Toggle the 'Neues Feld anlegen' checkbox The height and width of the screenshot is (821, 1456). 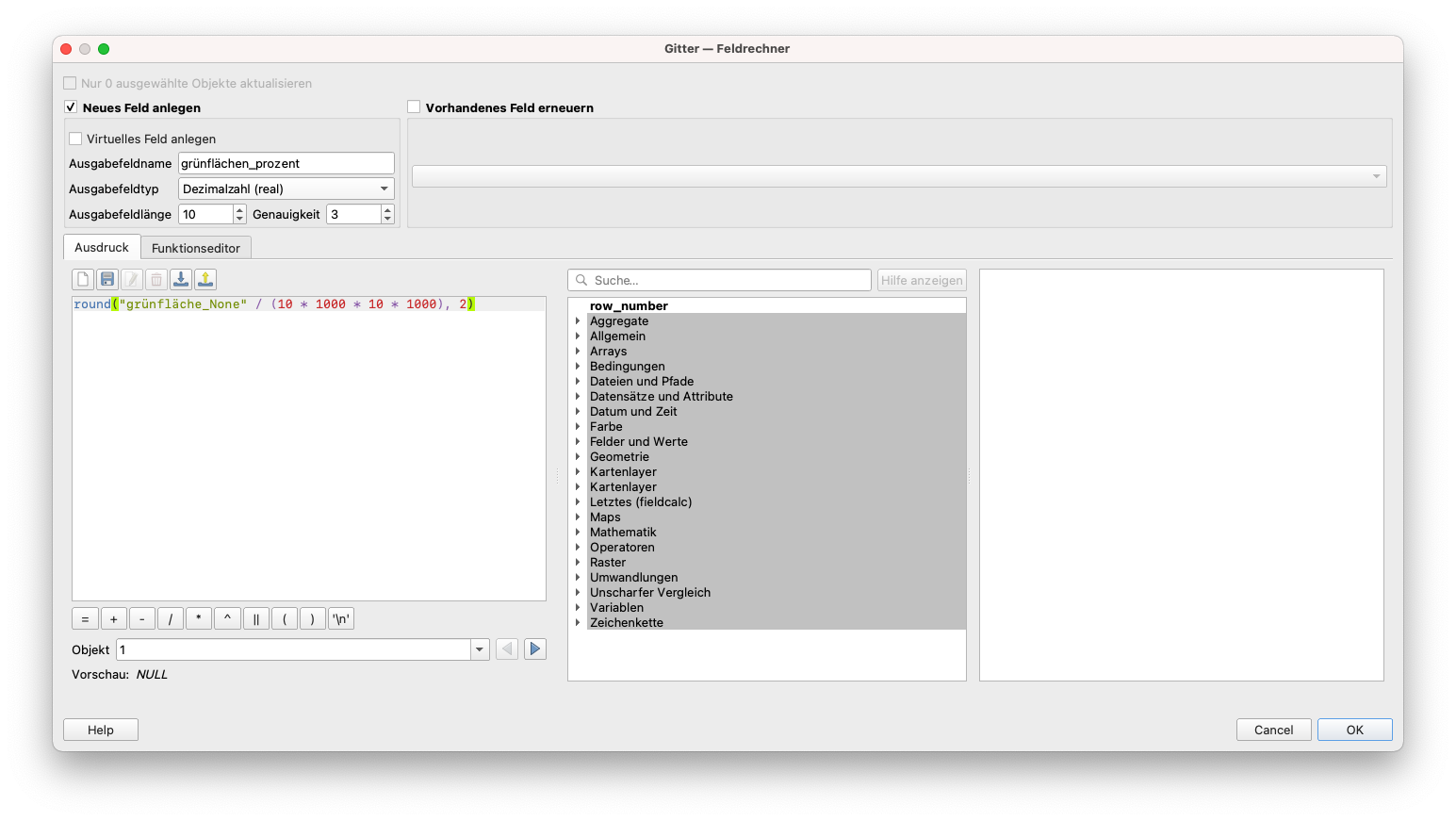coord(71,107)
